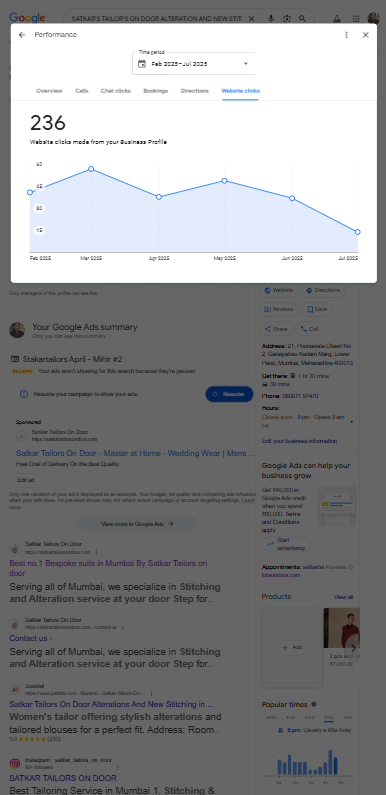Open the Google apps grid

[356, 19]
